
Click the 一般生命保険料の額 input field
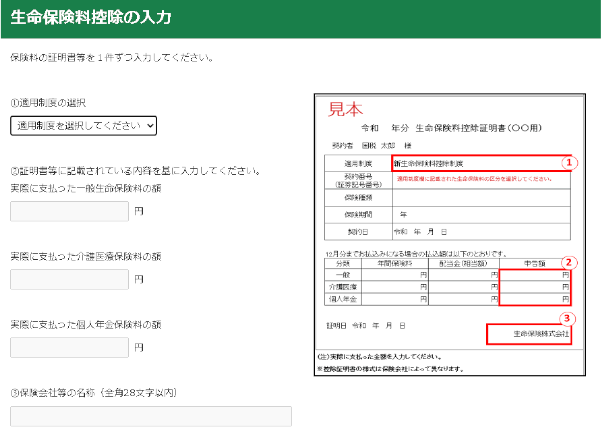(x=69, y=211)
